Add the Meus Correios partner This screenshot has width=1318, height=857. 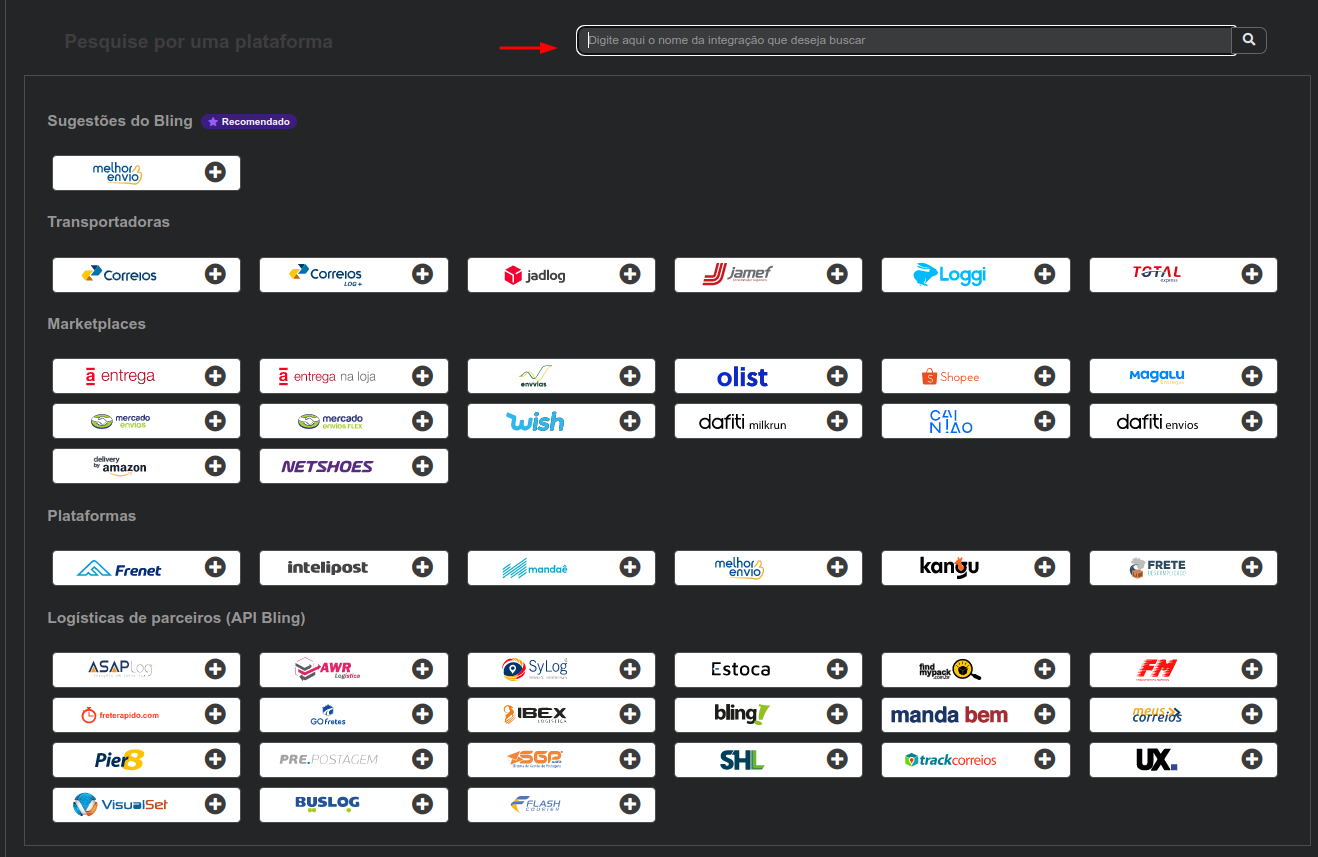click(1252, 714)
